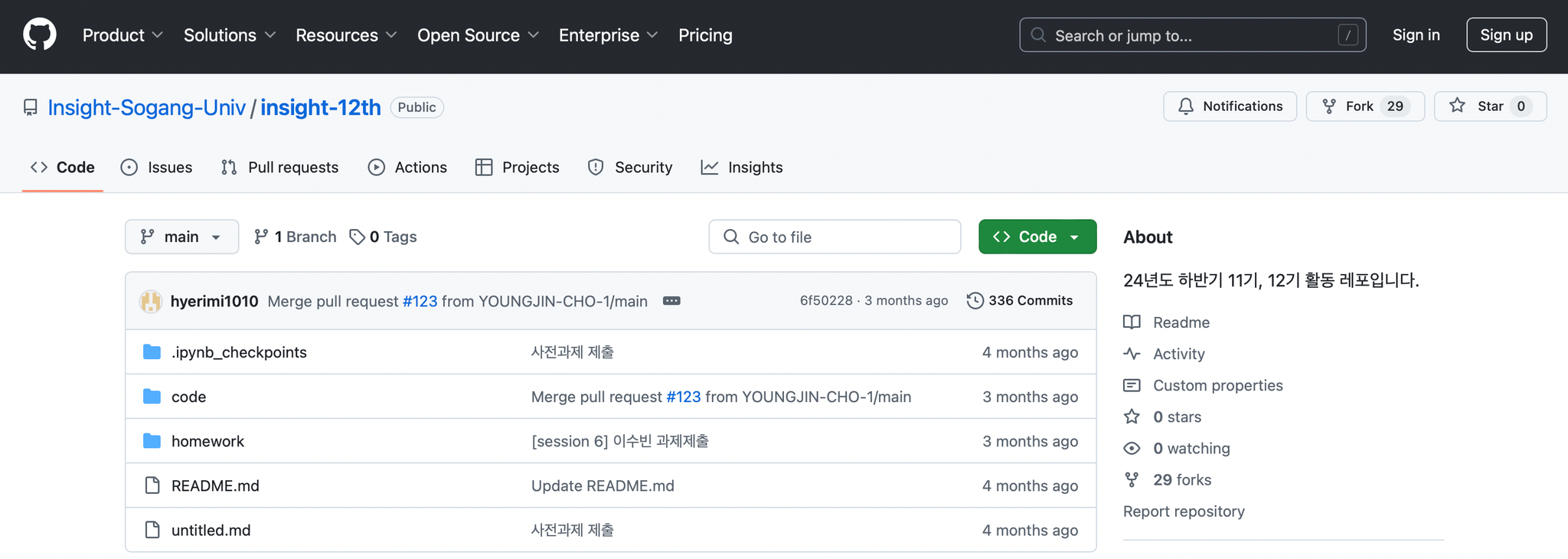The width and height of the screenshot is (1568, 559).
Task: Open the code folder name
Action: [188, 397]
